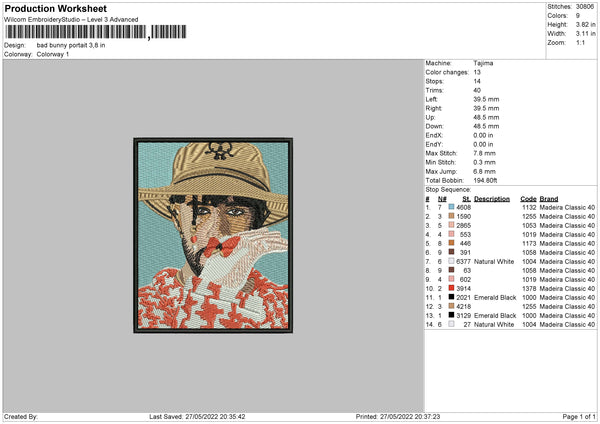Click the Code column header
600x424 pixels.
[x=528, y=199]
